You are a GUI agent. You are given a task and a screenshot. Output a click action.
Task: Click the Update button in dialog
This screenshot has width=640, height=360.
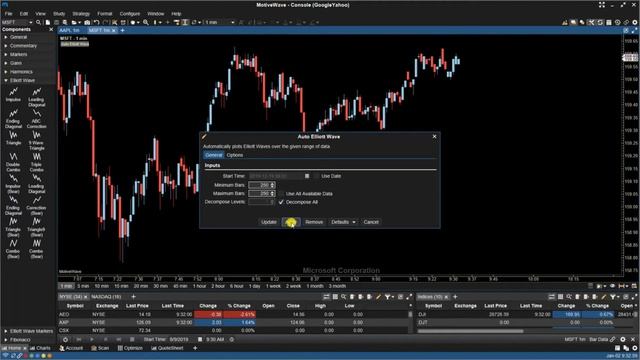tap(269, 222)
